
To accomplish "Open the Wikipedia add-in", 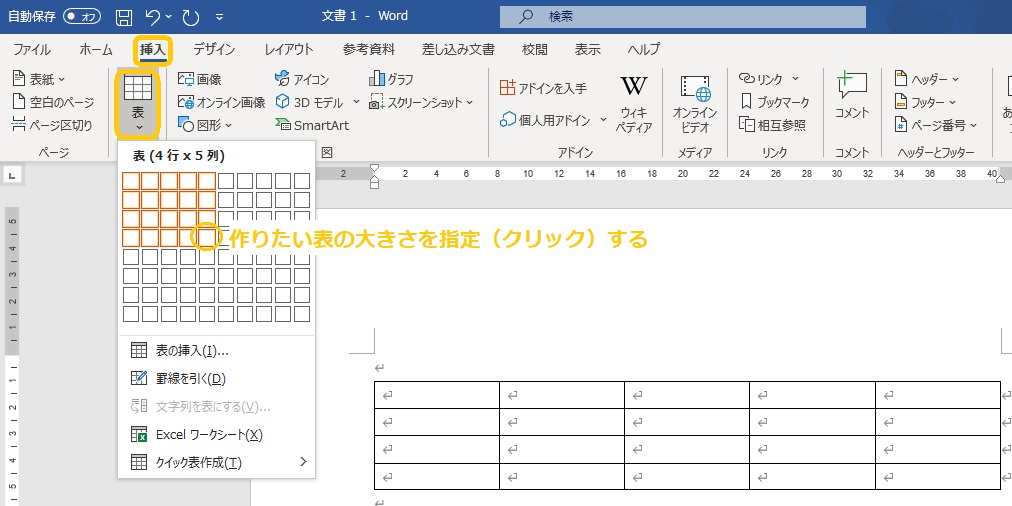I will pos(634,105).
